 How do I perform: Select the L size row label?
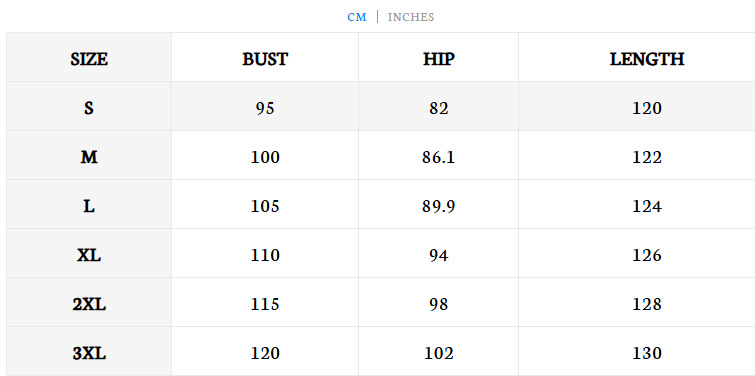coord(89,205)
